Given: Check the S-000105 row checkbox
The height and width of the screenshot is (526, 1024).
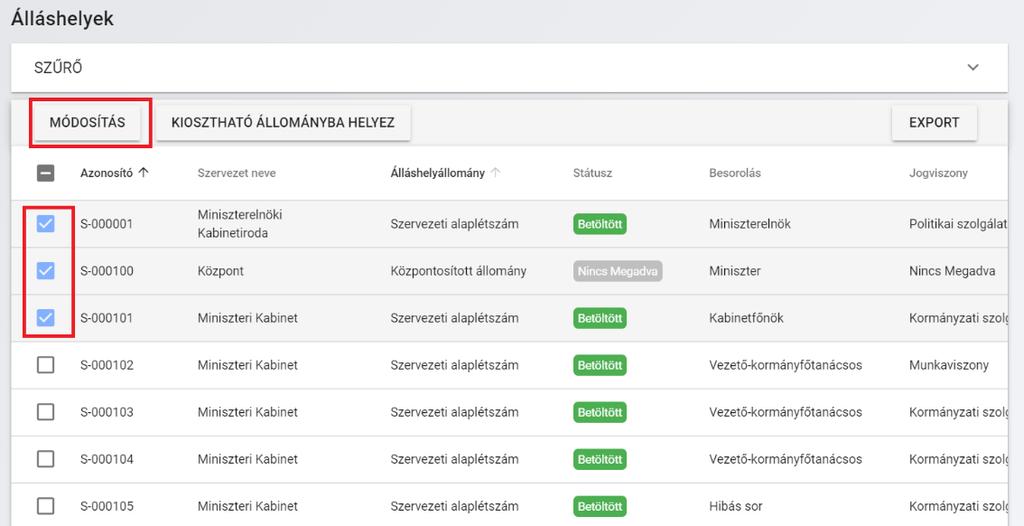Looking at the screenshot, I should point(46,506).
